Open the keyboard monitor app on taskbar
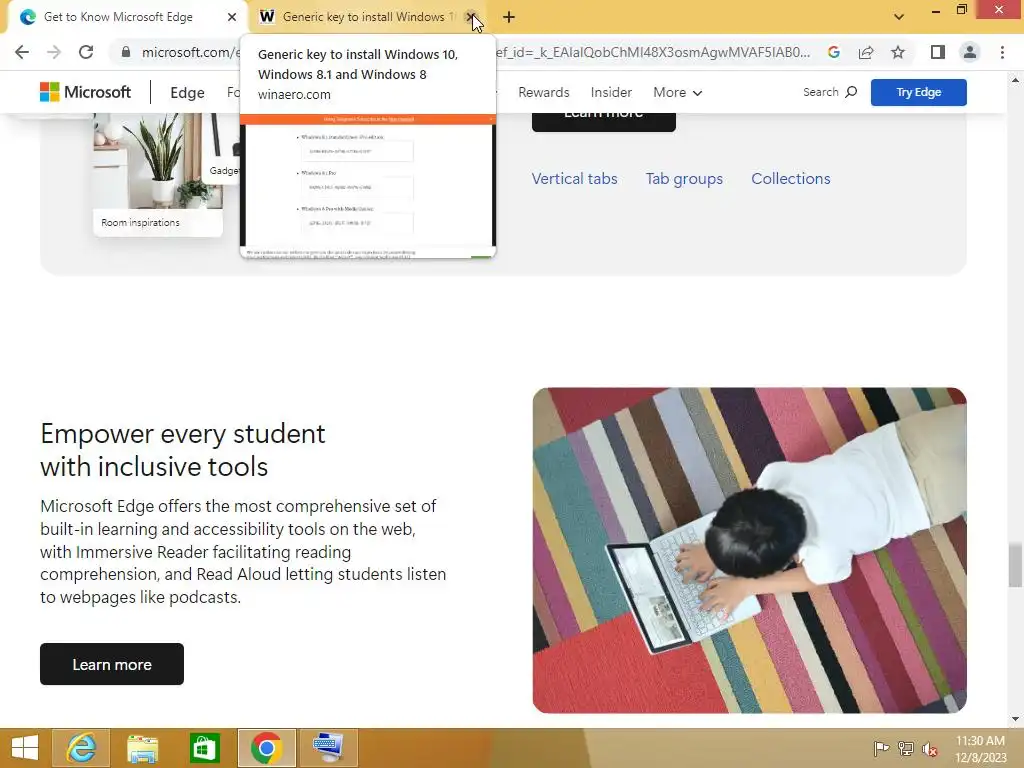 tap(328, 748)
